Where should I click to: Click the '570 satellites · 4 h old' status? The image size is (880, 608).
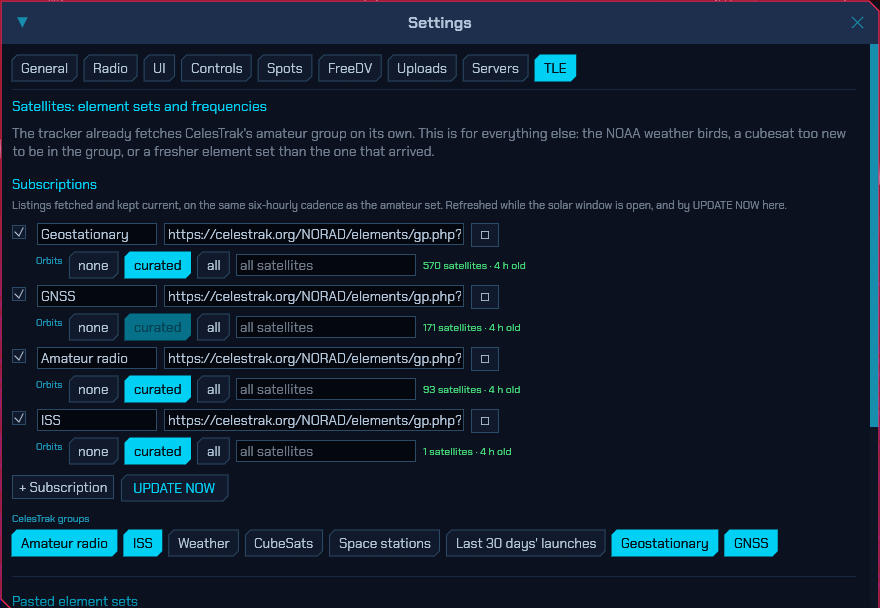coord(474,266)
